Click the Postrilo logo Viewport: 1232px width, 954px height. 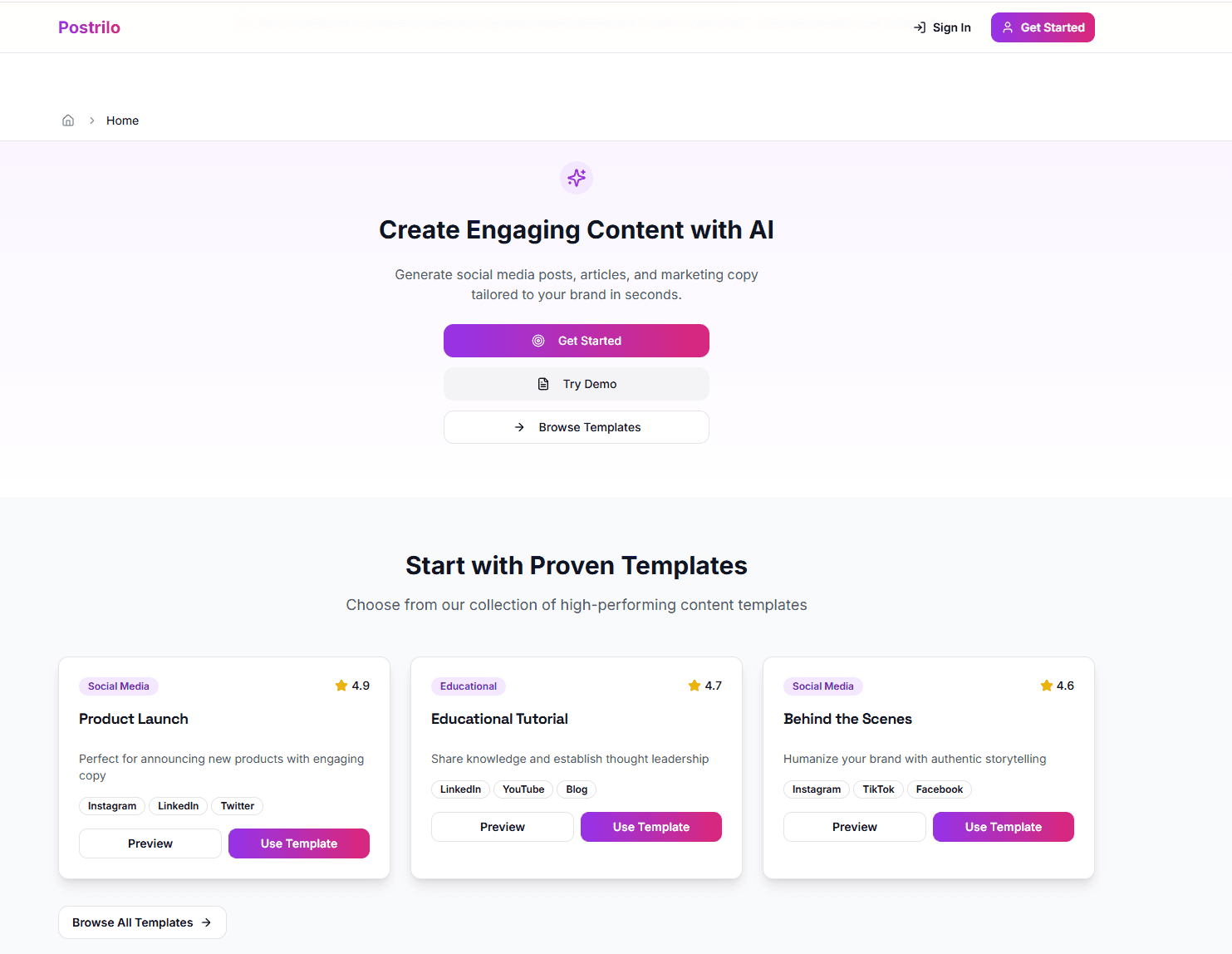coord(89,27)
